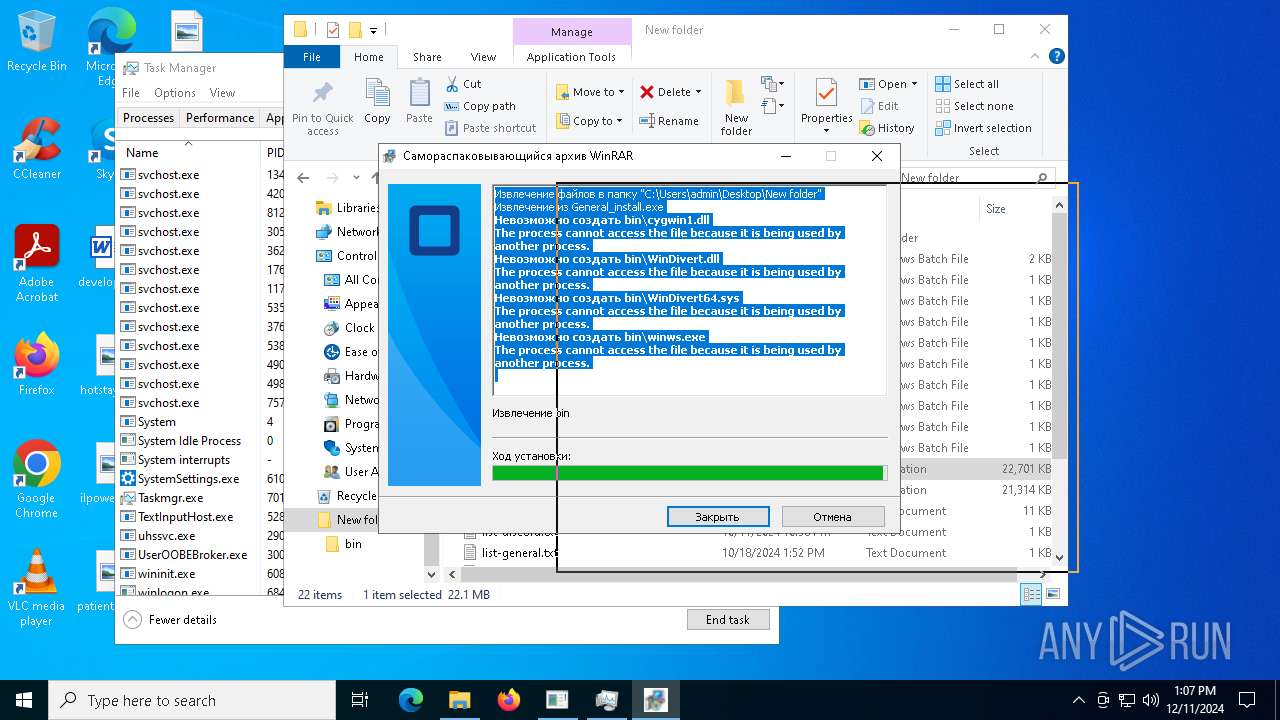Viewport: 1280px width, 720px height.
Task: Collapse the ribbon with the chevron
Action: [x=1037, y=57]
